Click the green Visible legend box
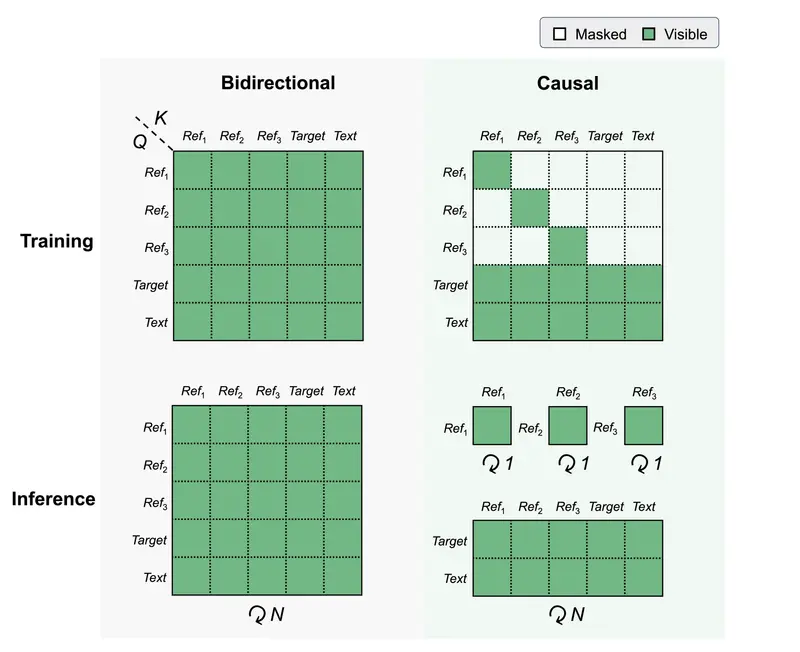This screenshot has width=800, height=652. point(648,34)
